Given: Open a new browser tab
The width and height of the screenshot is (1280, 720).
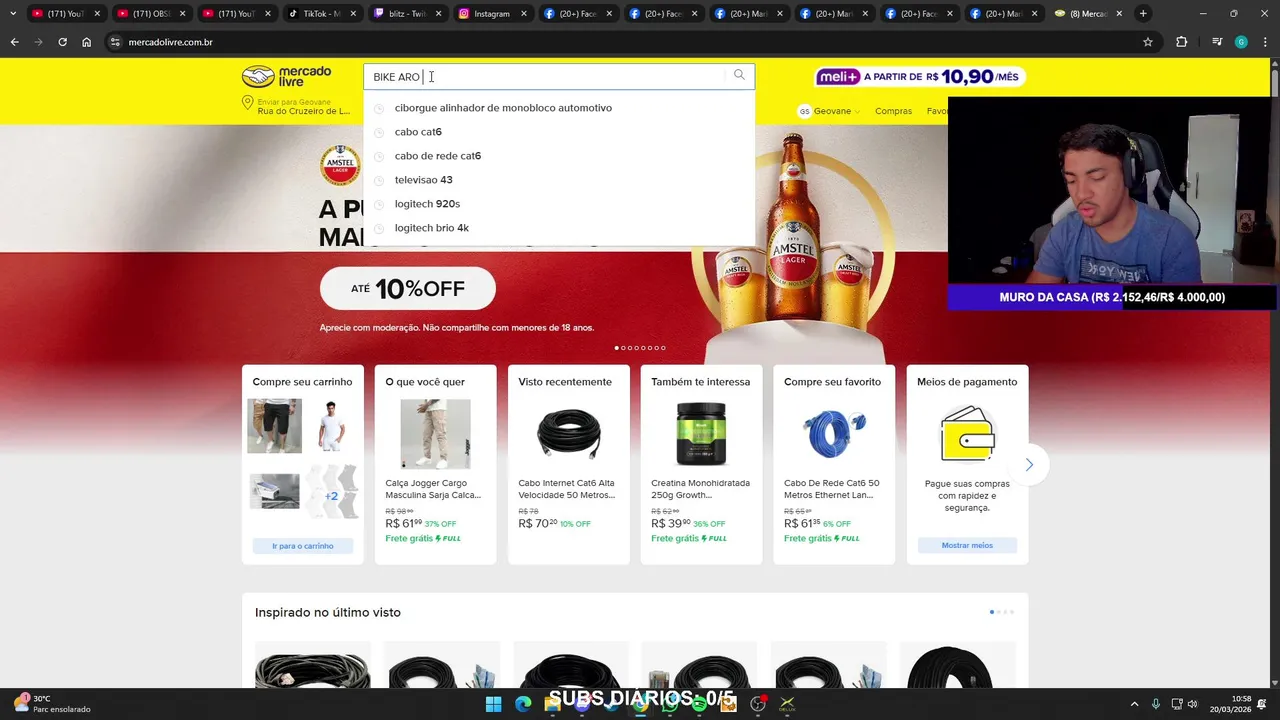Looking at the screenshot, I should point(1143,14).
